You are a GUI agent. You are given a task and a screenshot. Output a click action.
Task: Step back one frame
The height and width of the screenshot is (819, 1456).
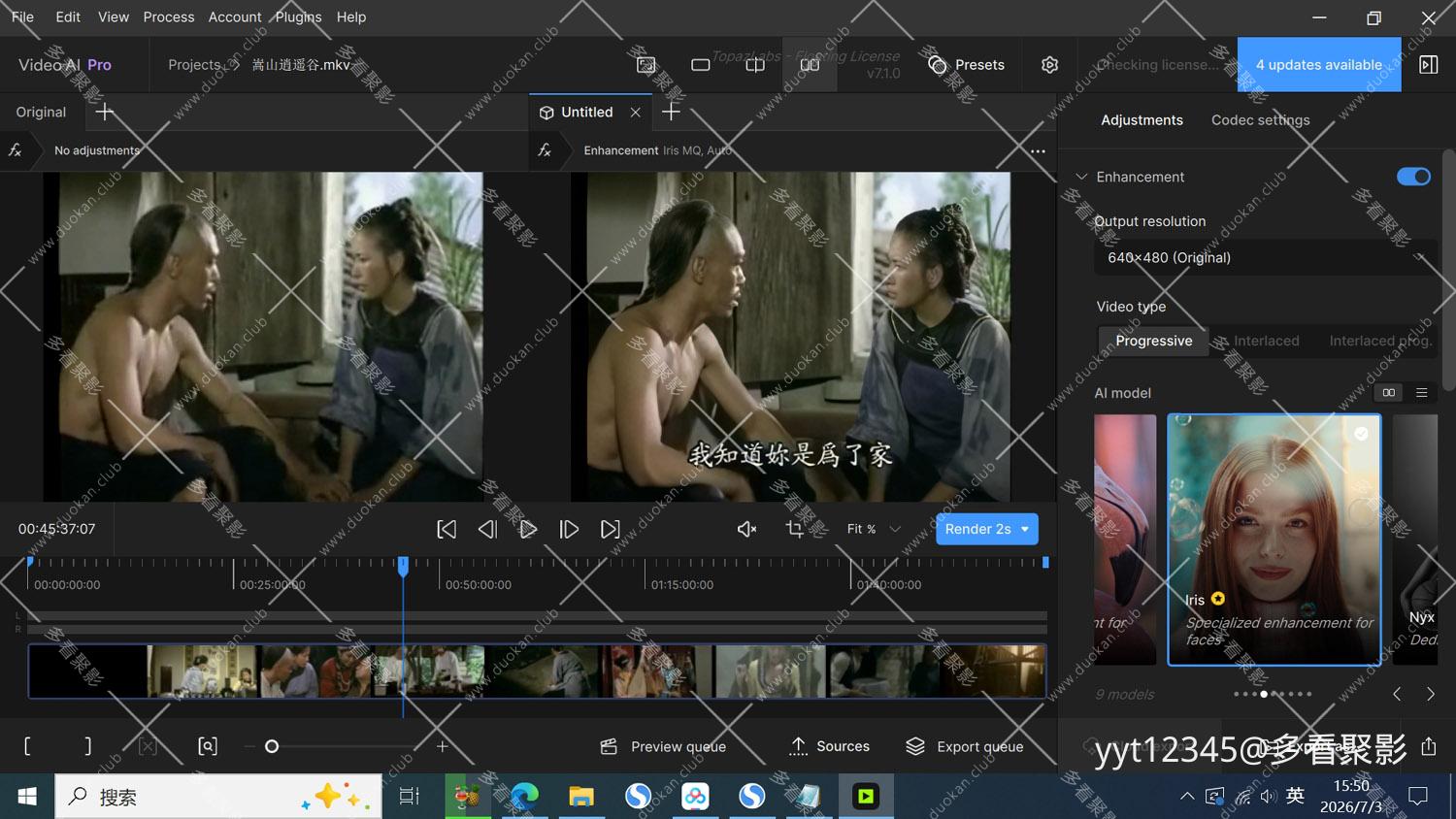(x=487, y=529)
